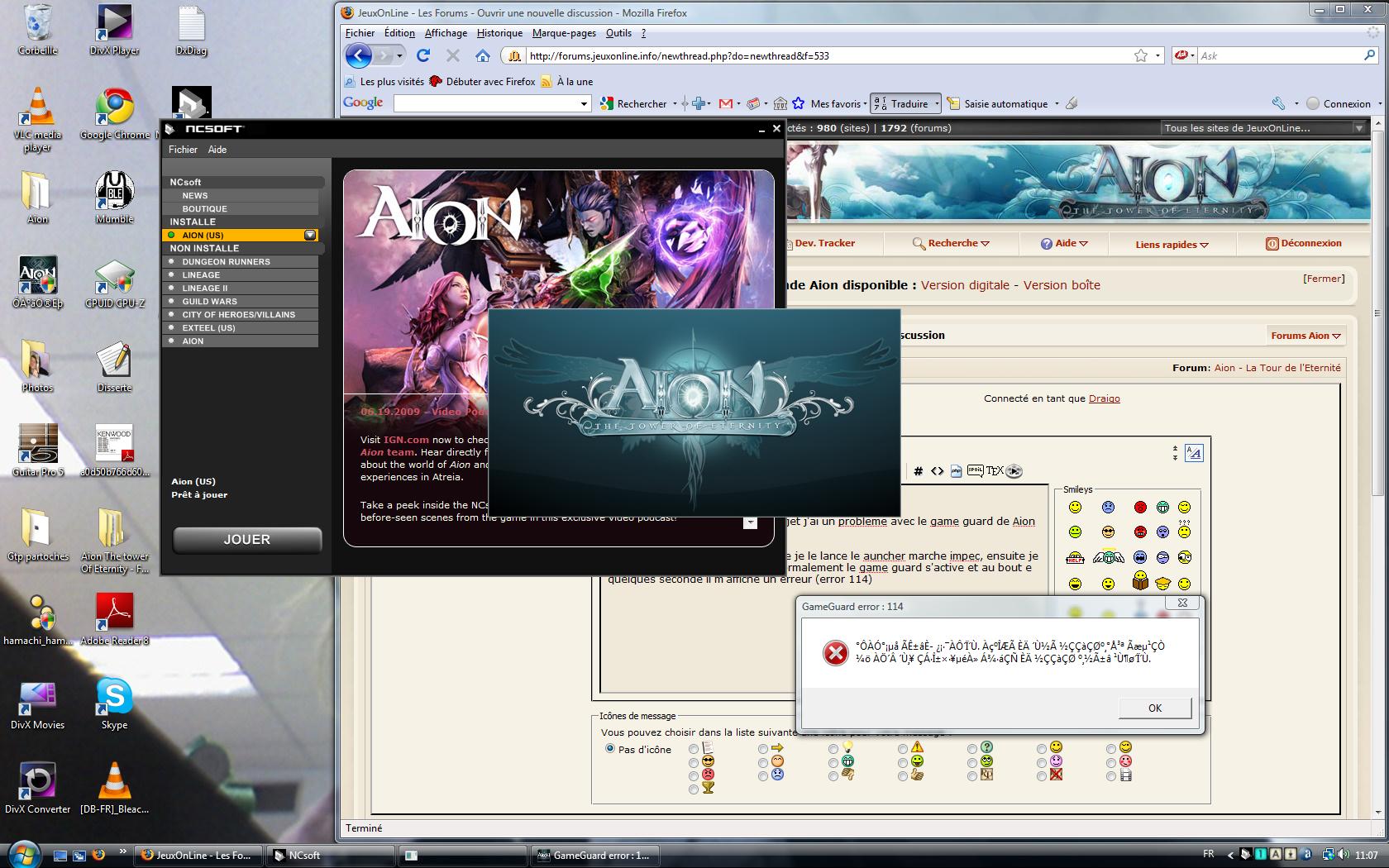Select the document page message icon radio
1389x868 pixels.
(693, 749)
